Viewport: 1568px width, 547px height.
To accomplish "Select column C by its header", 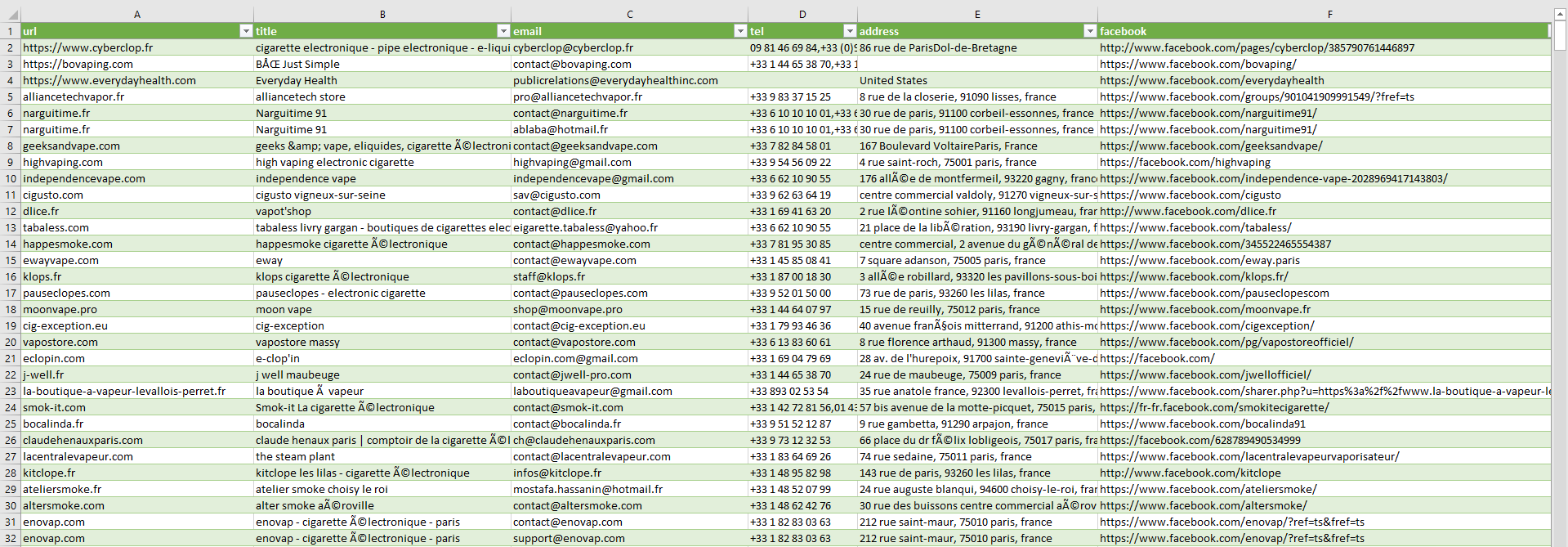I will 630,14.
